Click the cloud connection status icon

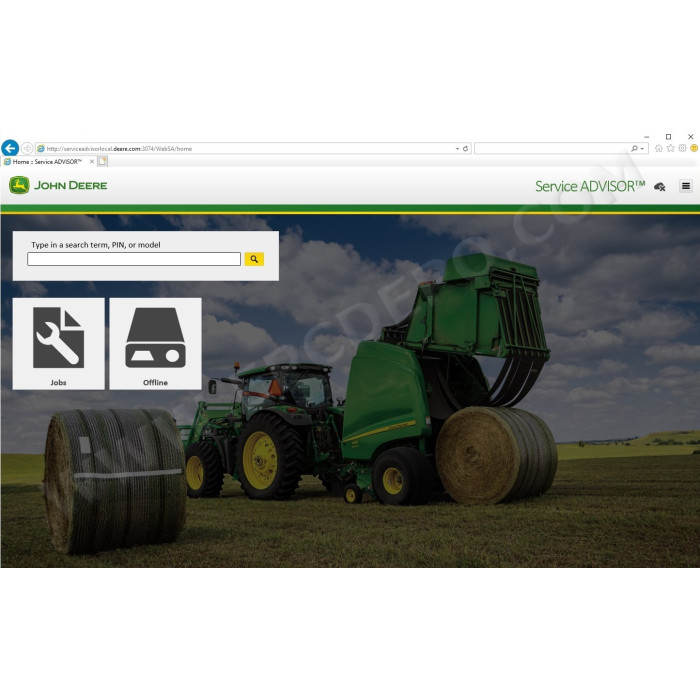659,187
